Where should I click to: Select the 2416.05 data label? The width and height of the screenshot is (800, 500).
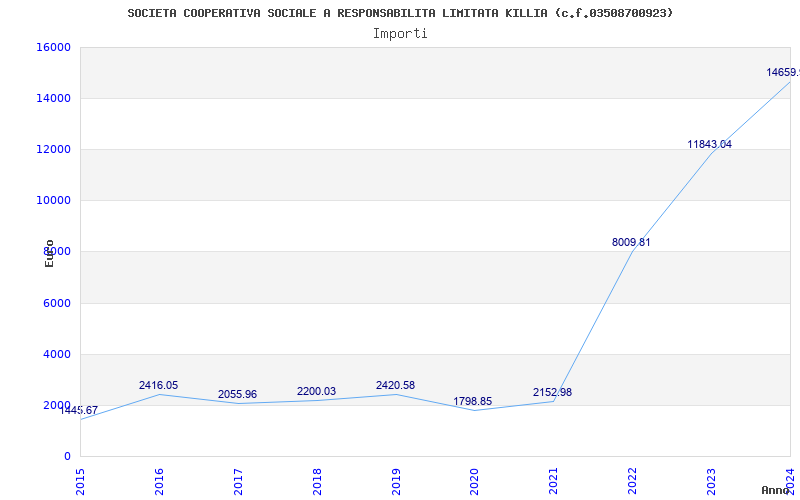pos(159,386)
